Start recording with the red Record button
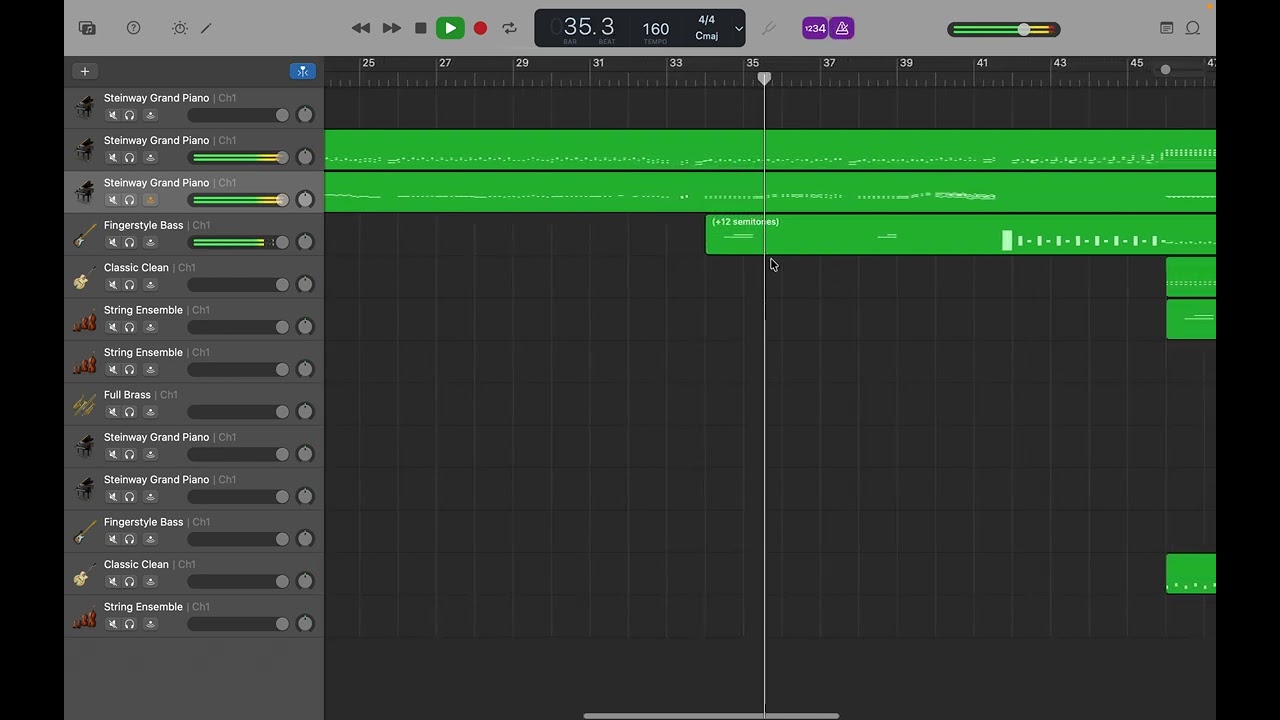The width and height of the screenshot is (1280, 720). point(480,28)
